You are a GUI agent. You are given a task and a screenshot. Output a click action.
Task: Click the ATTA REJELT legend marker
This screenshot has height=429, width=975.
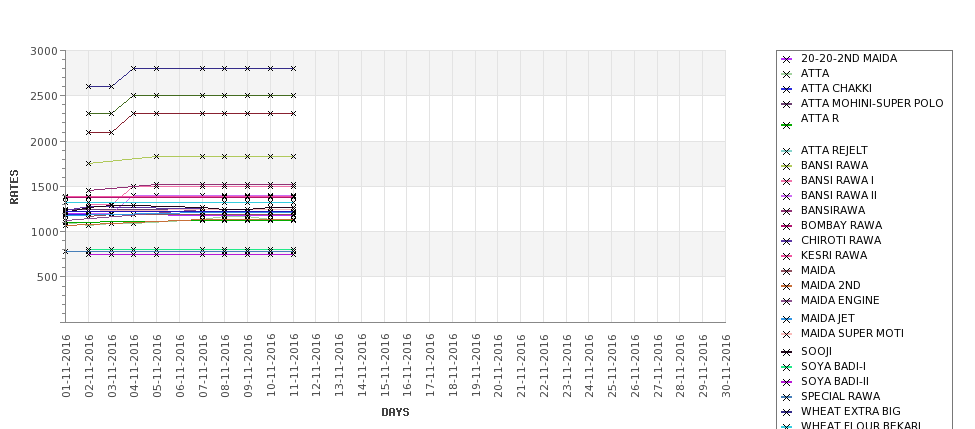(787, 152)
